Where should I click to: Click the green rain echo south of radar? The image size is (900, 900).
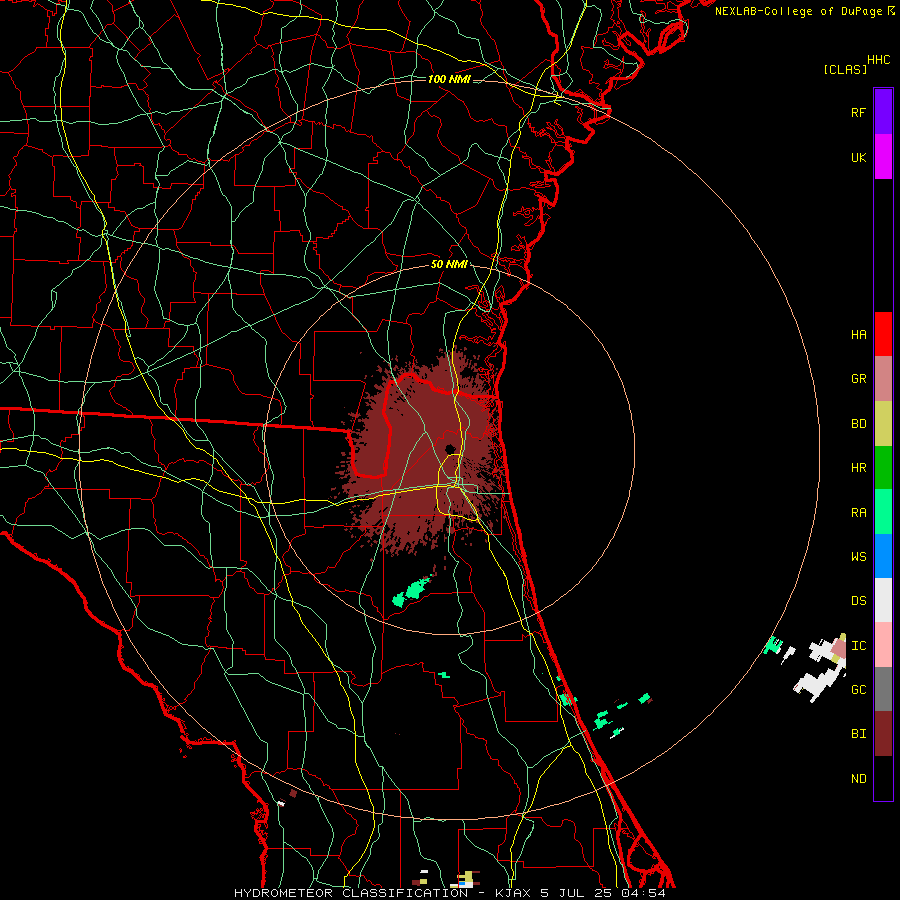tap(411, 592)
